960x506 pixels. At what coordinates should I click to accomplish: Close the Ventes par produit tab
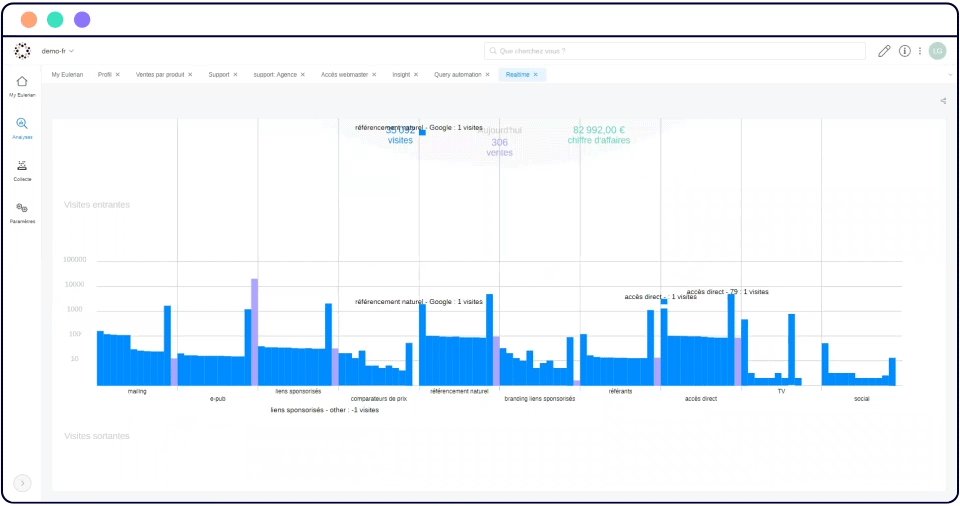[190, 75]
